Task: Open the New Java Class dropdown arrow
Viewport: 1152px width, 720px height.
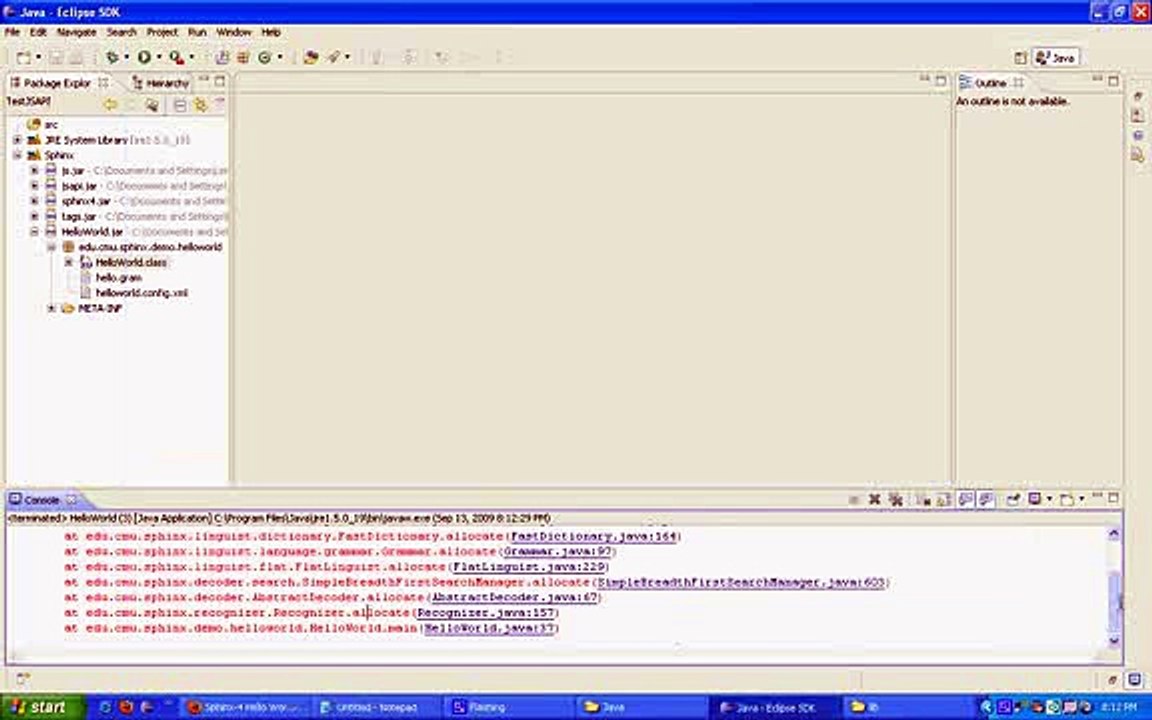Action: [x=279, y=57]
